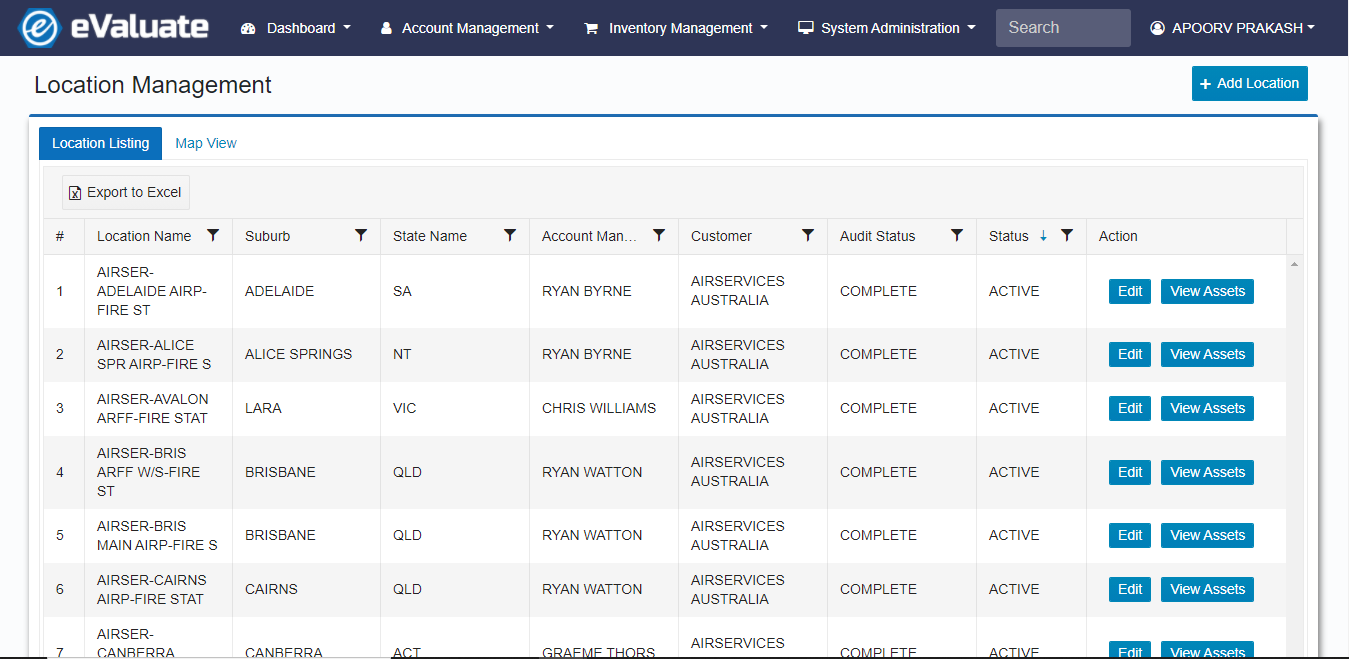Open filter for Audit Status column
The width and height of the screenshot is (1349, 659).
pyautogui.click(x=957, y=235)
